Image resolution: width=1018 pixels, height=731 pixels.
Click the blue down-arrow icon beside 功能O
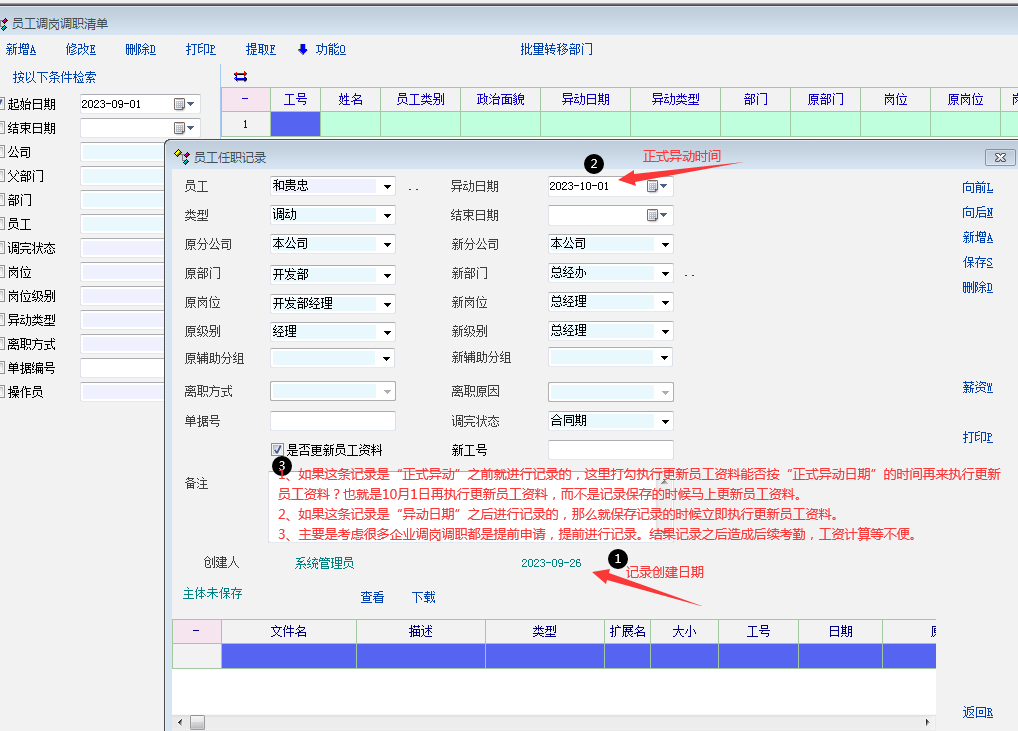point(303,50)
